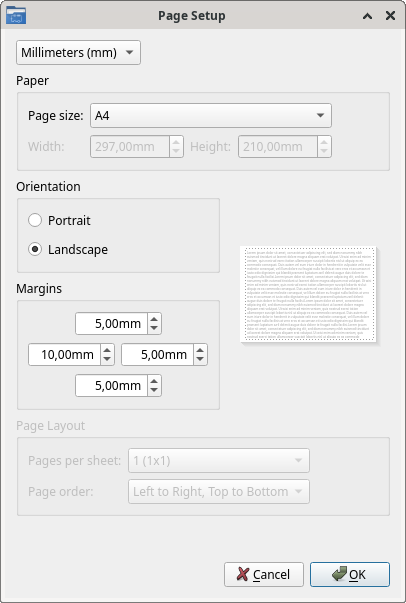Click the Cancel button
Viewport: 406px width, 603px height.
point(264,575)
